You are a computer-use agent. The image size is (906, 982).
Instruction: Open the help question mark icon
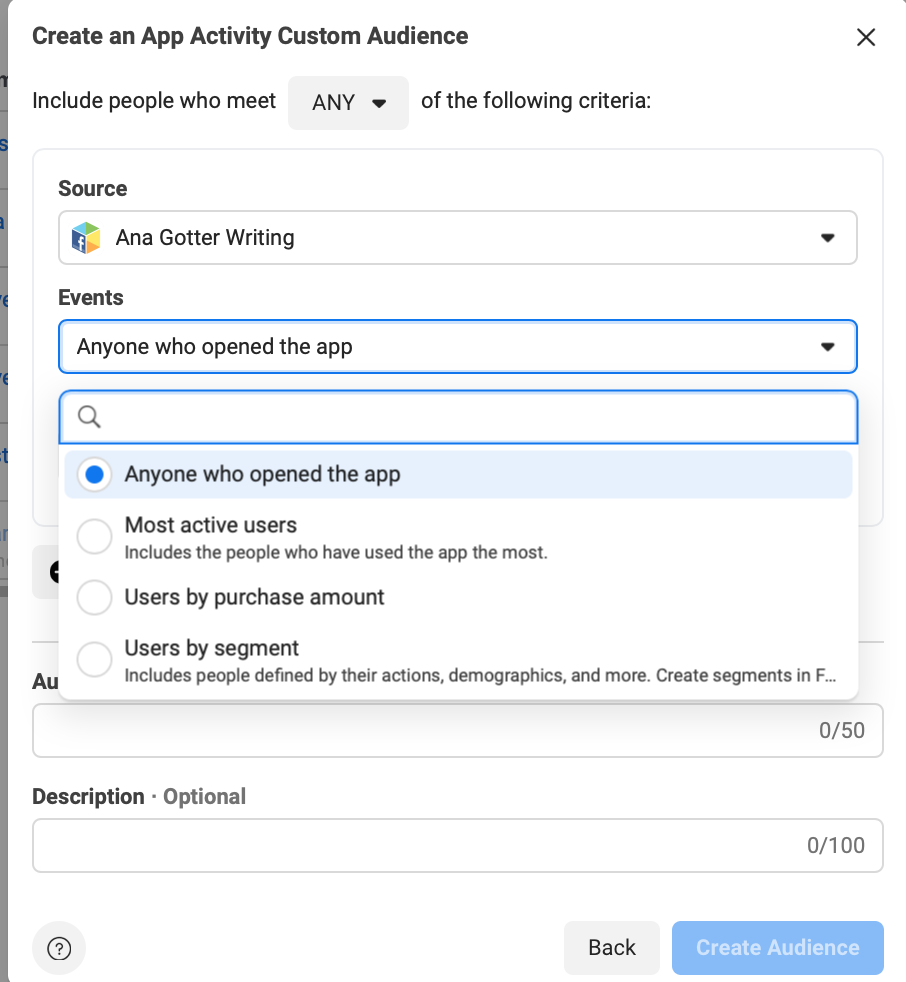[x=59, y=948]
